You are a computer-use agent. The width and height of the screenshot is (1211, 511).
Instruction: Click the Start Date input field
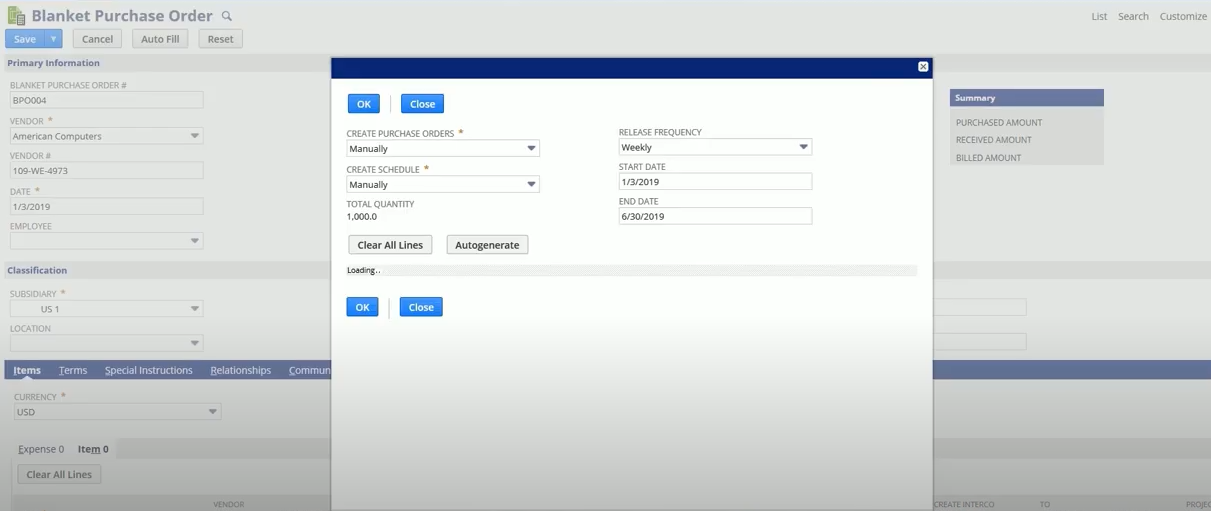[x=715, y=182]
